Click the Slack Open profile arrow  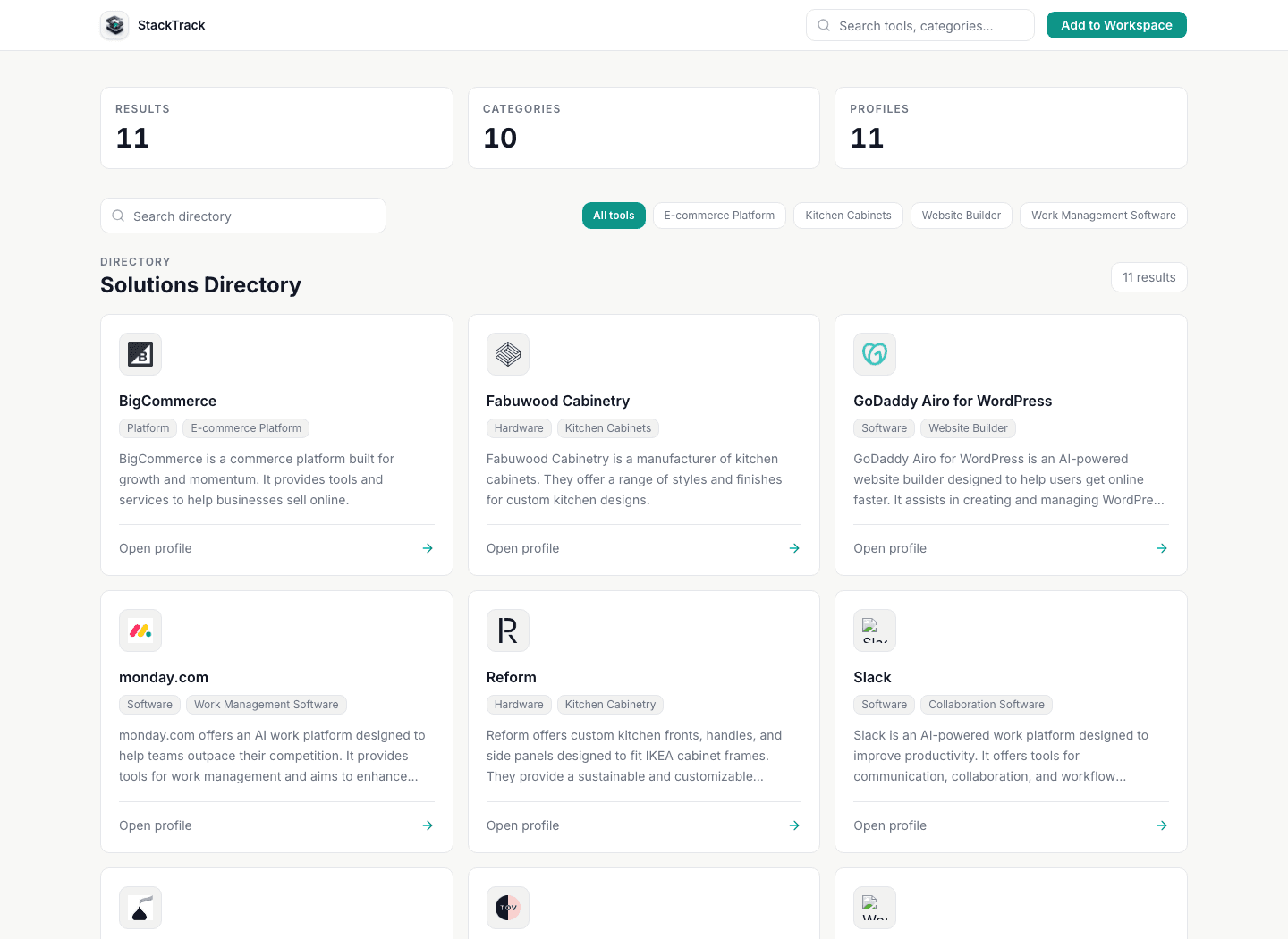(x=1162, y=825)
